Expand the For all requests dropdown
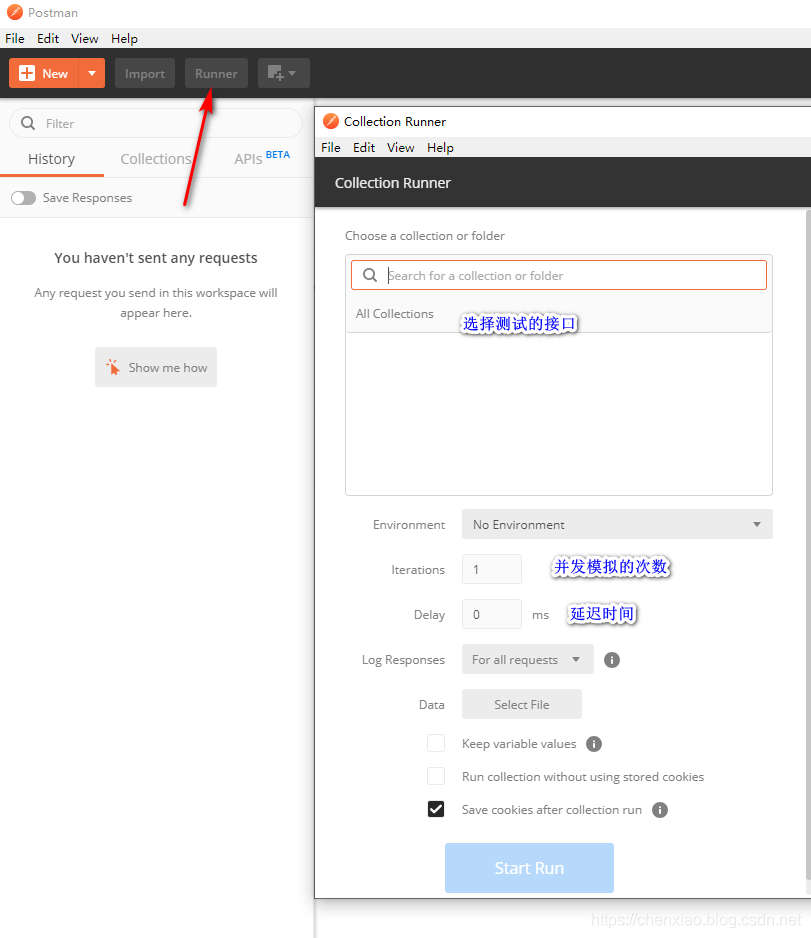Image resolution: width=811 pixels, height=938 pixels. point(528,659)
